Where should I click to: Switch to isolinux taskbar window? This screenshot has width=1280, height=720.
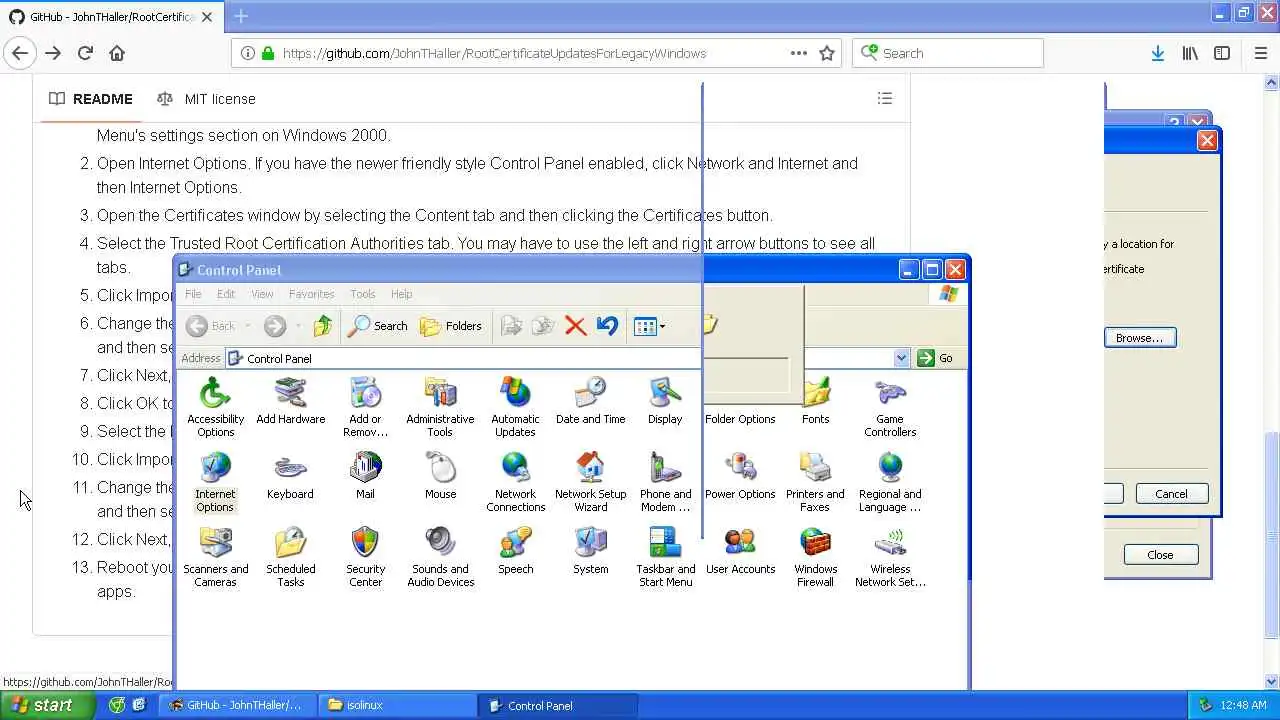(397, 705)
